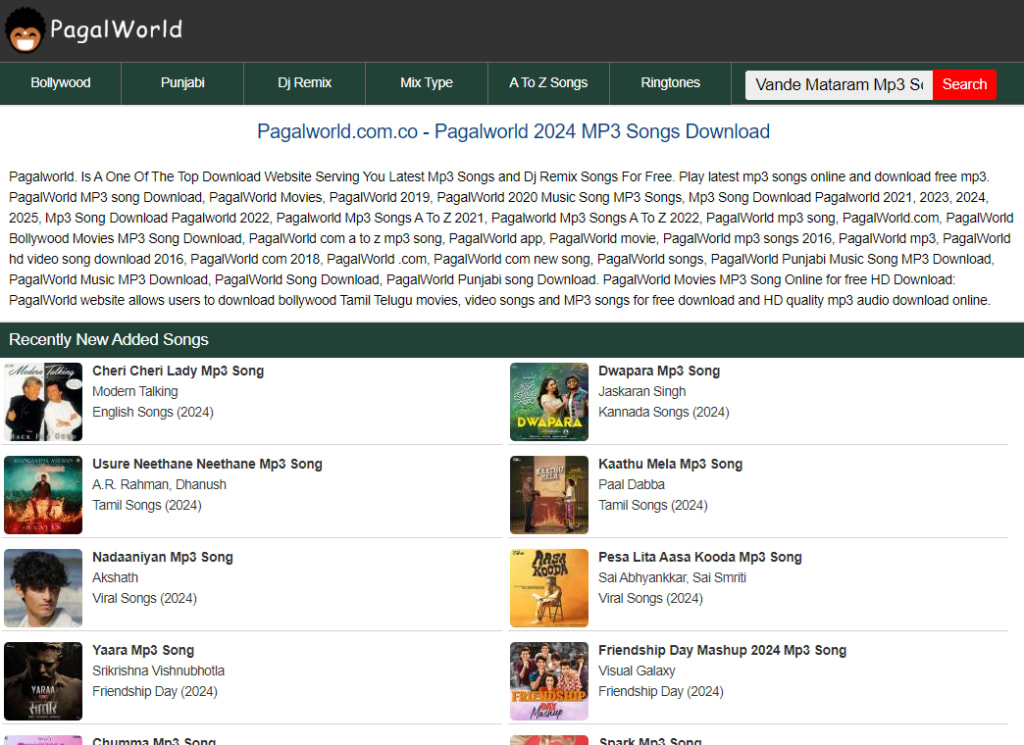Open the Mix Type menu
The width and height of the screenshot is (1024, 745).
[x=426, y=83]
